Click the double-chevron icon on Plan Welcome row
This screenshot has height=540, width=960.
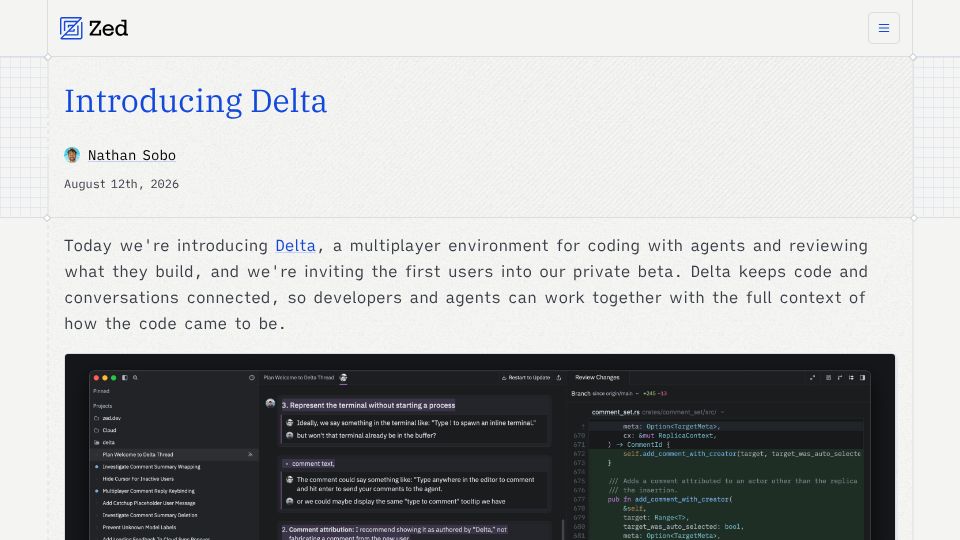250,455
